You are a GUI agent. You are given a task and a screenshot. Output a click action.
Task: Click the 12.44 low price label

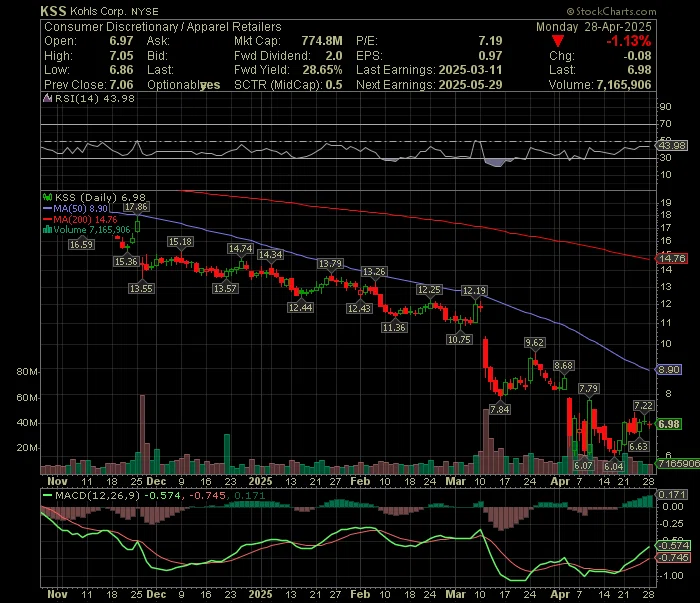click(x=300, y=308)
